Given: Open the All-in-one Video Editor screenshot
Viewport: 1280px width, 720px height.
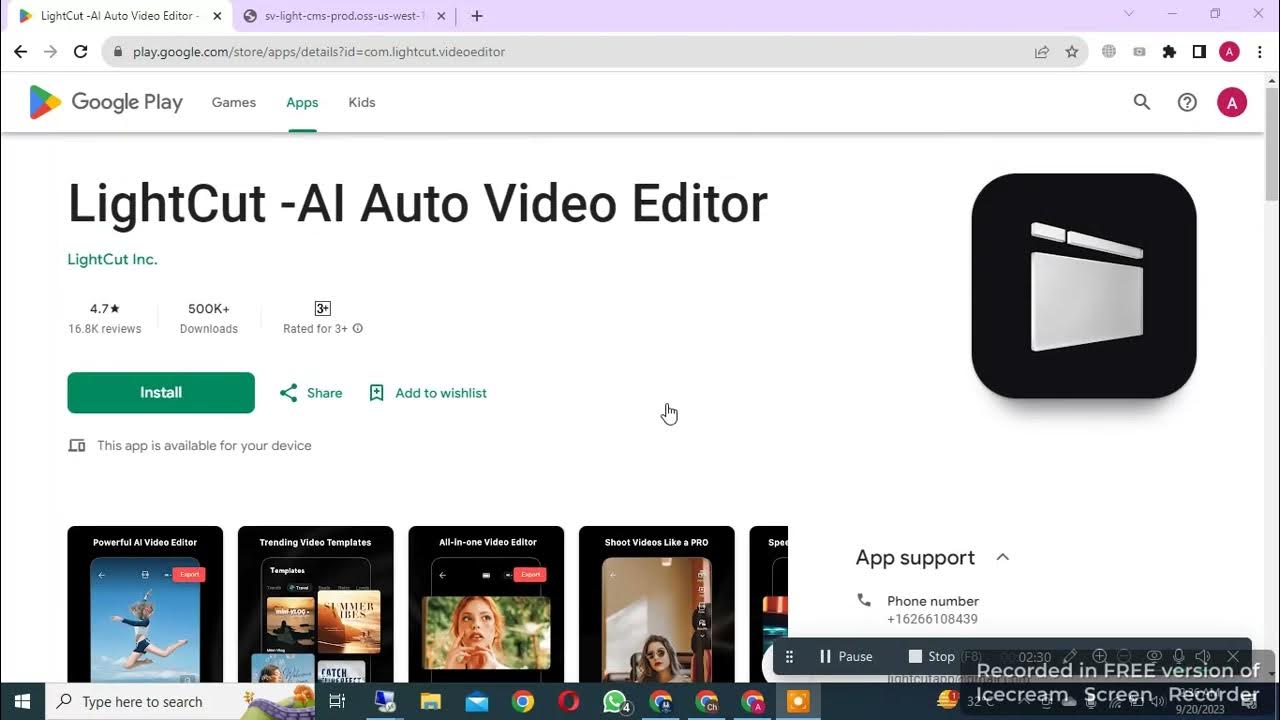Looking at the screenshot, I should tap(486, 604).
